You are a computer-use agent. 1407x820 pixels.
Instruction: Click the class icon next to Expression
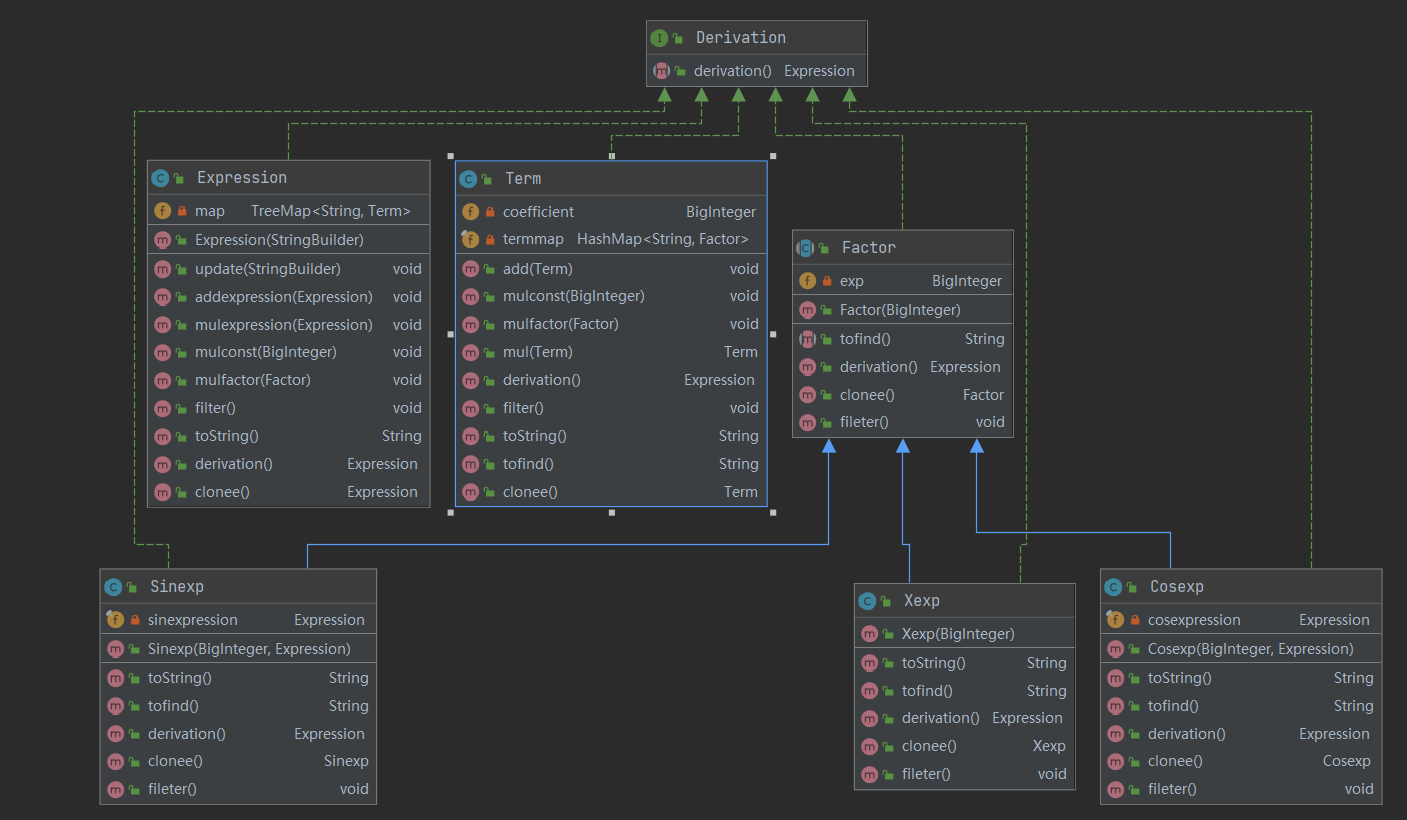click(x=160, y=178)
